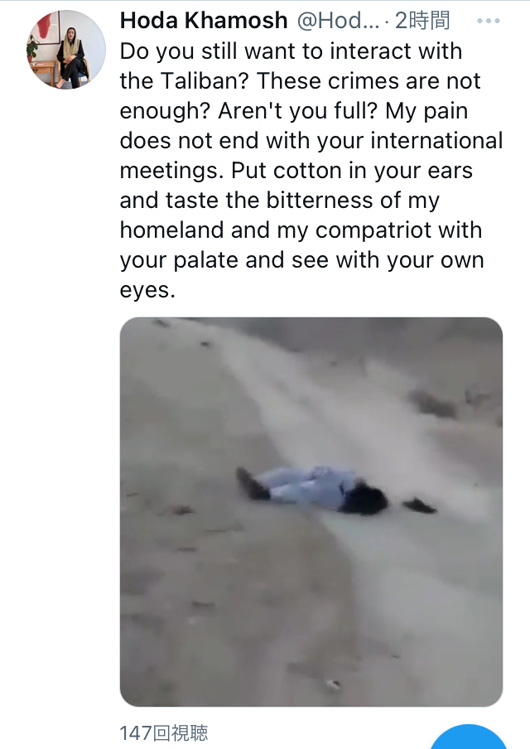Select the word 'eyes.' ending the tweet

coord(148,290)
